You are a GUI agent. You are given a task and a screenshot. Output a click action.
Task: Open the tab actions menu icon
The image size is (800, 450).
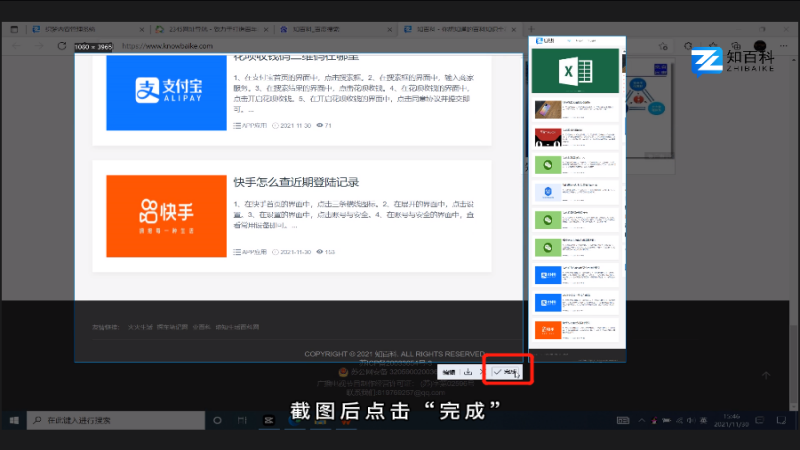14,29
